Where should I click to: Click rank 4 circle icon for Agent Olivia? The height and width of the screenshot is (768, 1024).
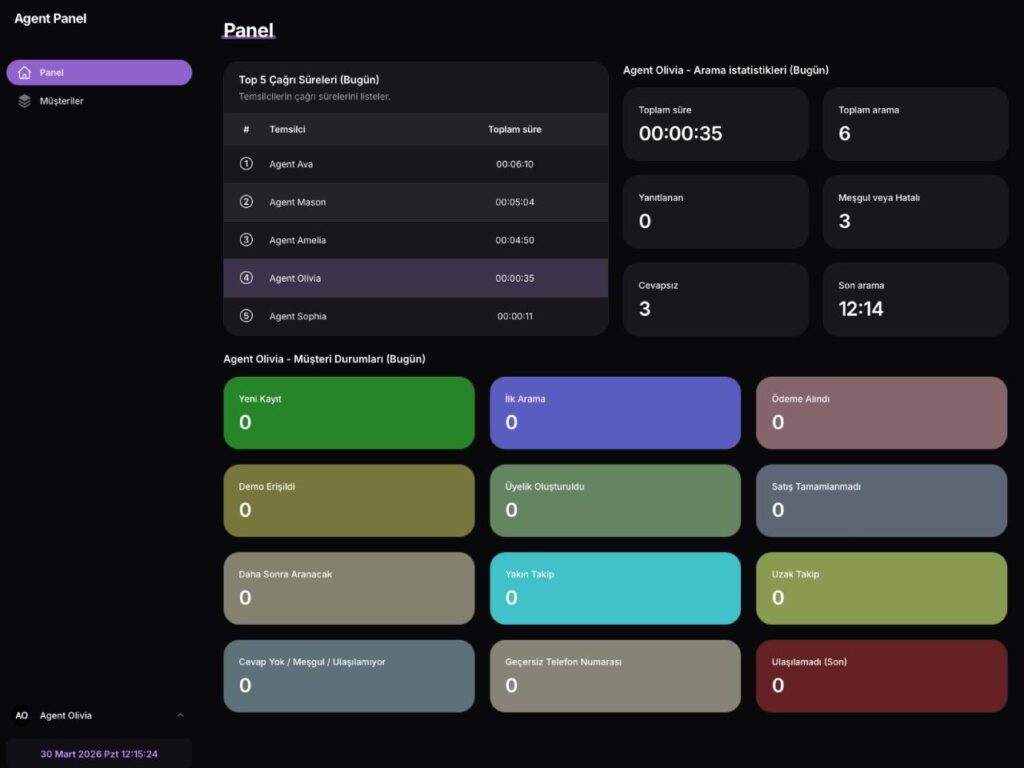[246, 278]
